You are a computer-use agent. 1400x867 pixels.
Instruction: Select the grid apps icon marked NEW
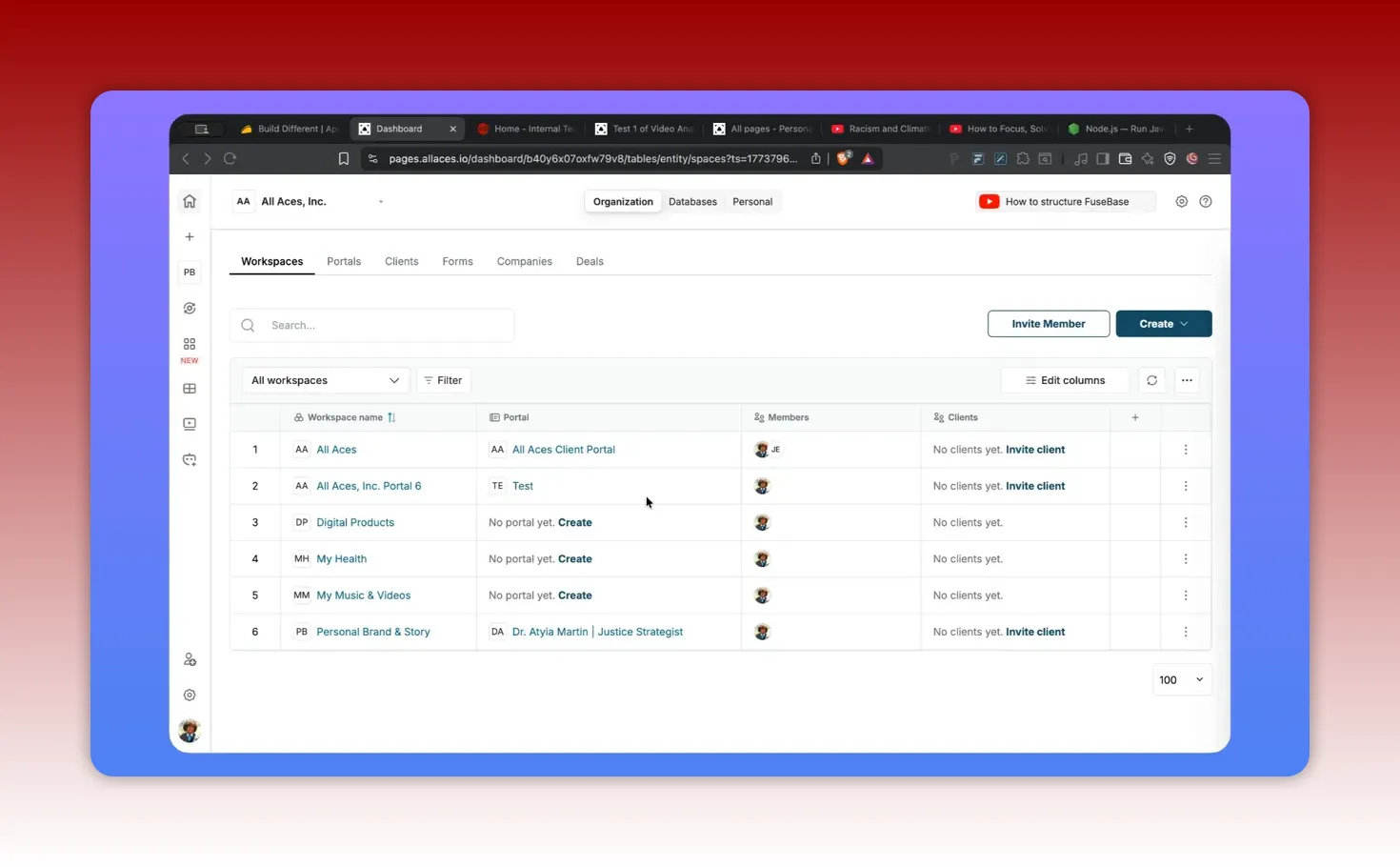(189, 345)
